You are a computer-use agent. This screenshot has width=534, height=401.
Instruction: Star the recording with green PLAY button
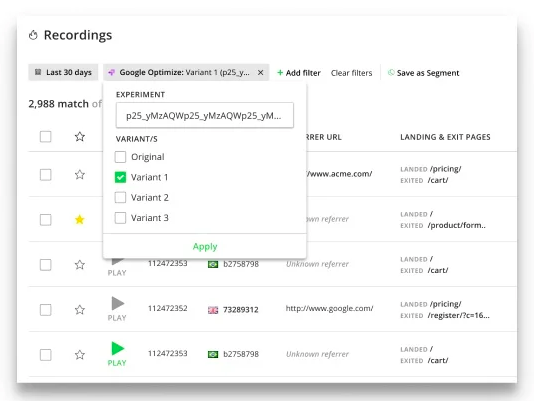(x=80, y=355)
